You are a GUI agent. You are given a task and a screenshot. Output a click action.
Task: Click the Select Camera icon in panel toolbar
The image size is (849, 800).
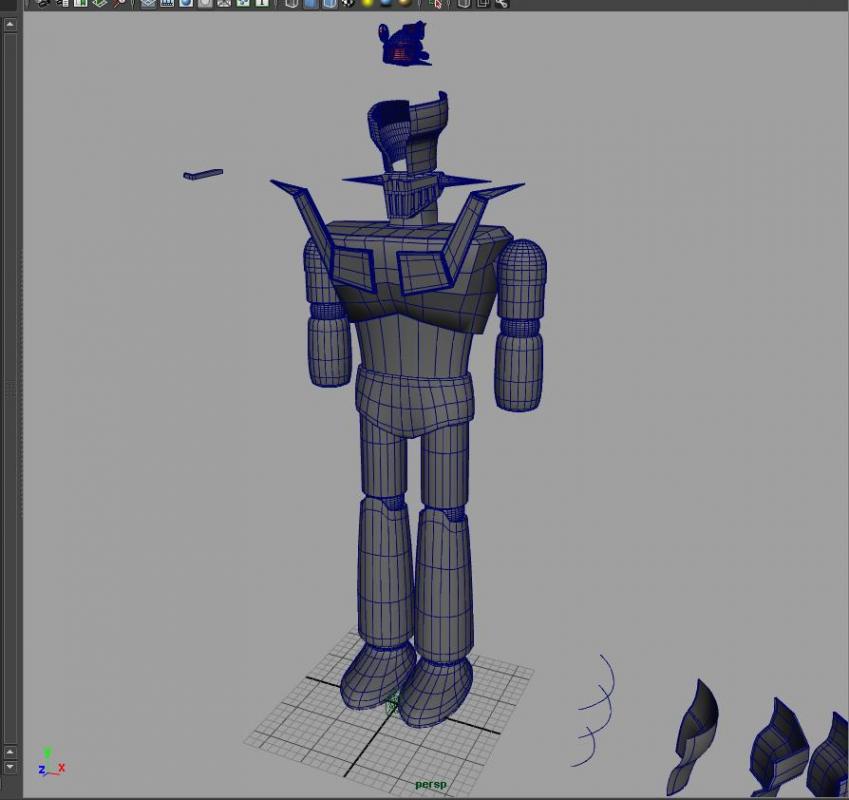tap(43, 3)
